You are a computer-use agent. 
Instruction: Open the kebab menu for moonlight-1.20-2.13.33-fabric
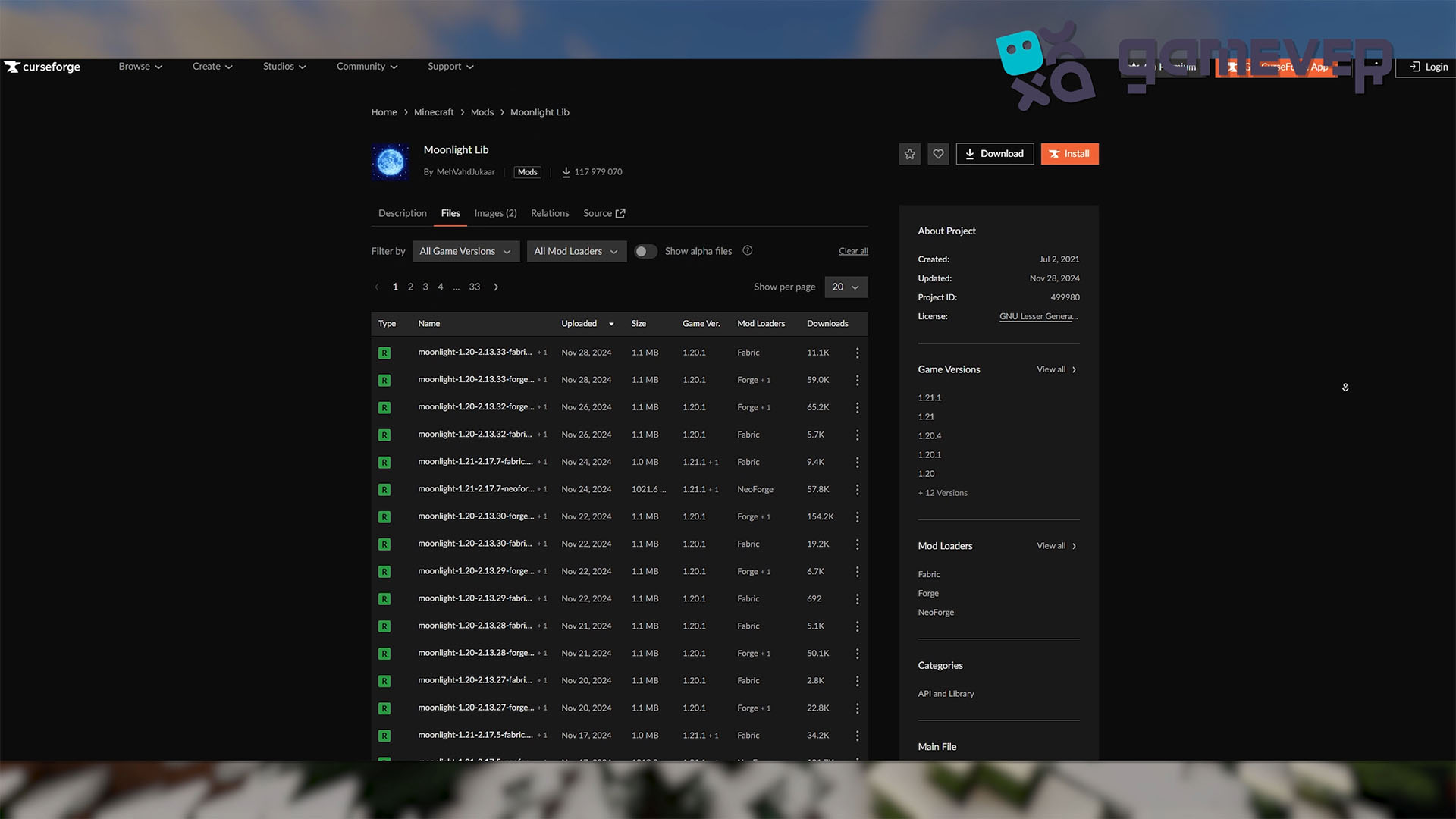pyautogui.click(x=857, y=352)
